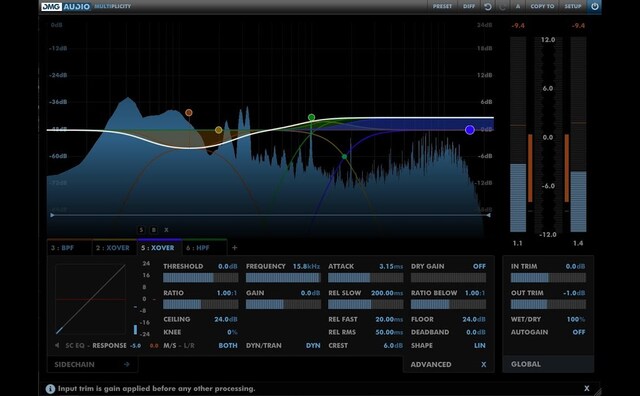The width and height of the screenshot is (640, 396).
Task: Click the IN TRIM slider bar
Action: coord(548,278)
